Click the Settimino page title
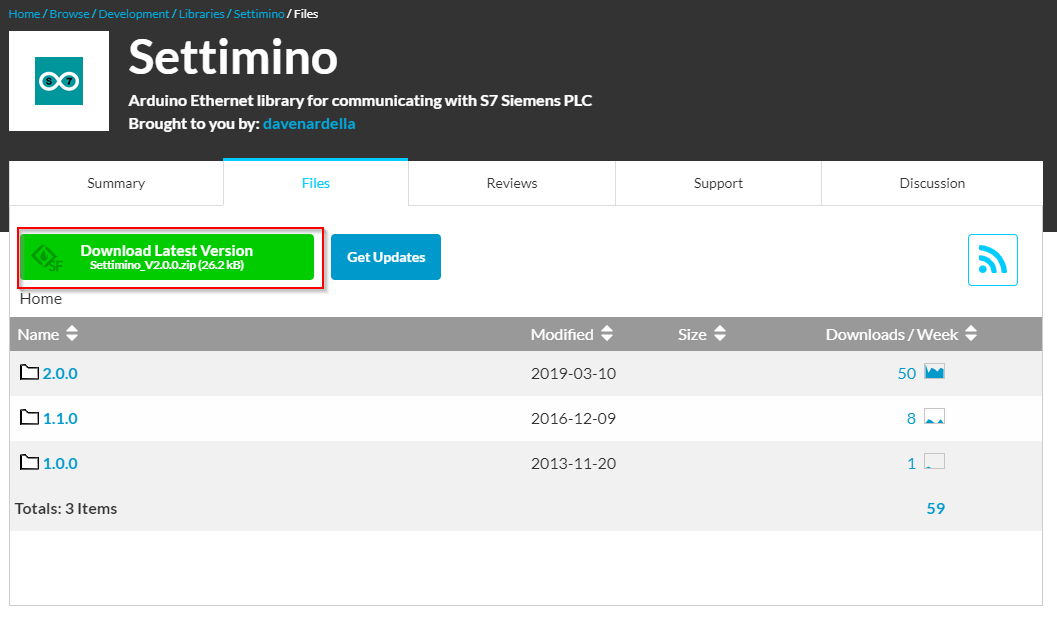The height and width of the screenshot is (620, 1057). point(233,57)
